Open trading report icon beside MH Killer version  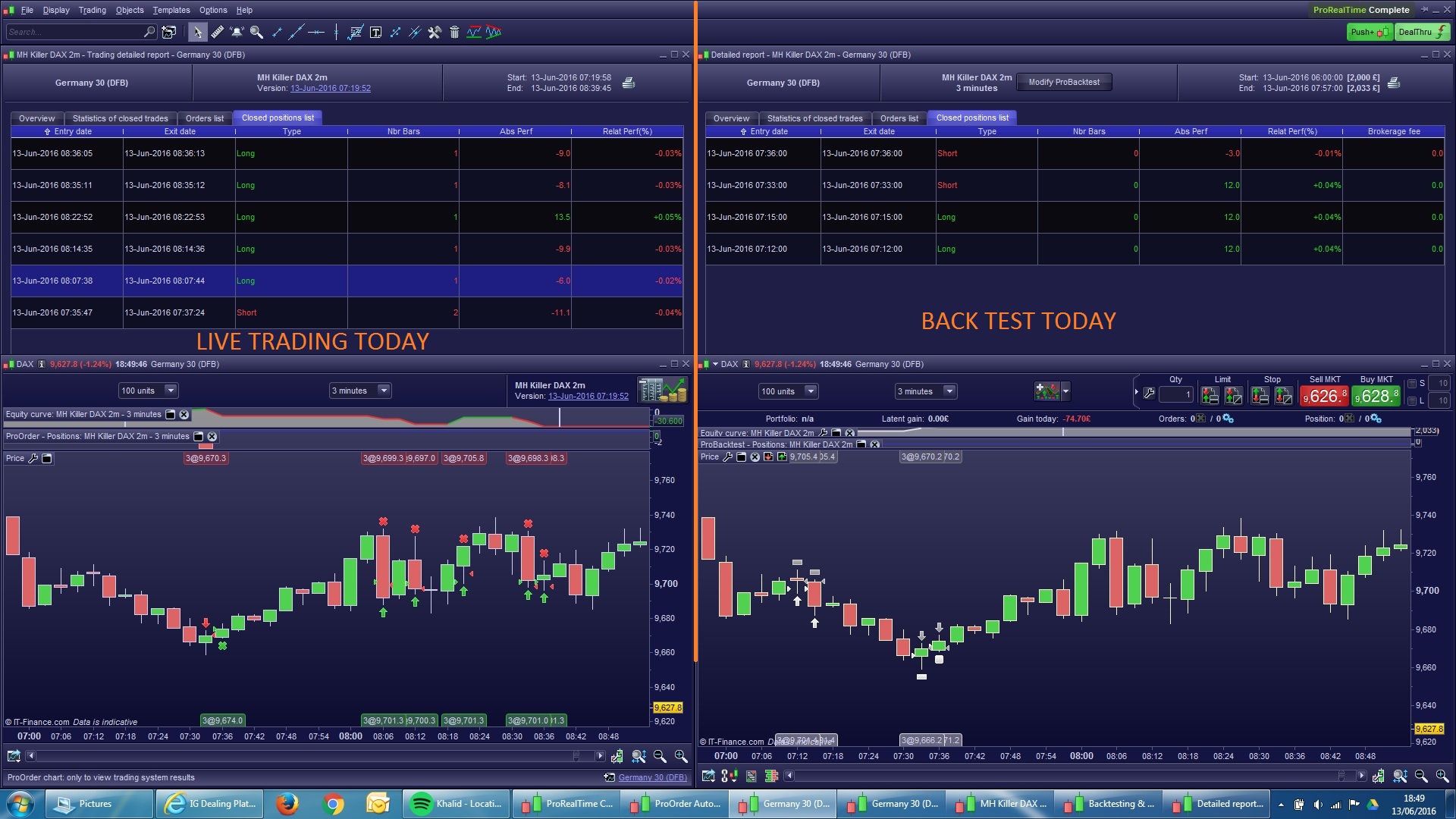pos(662,391)
